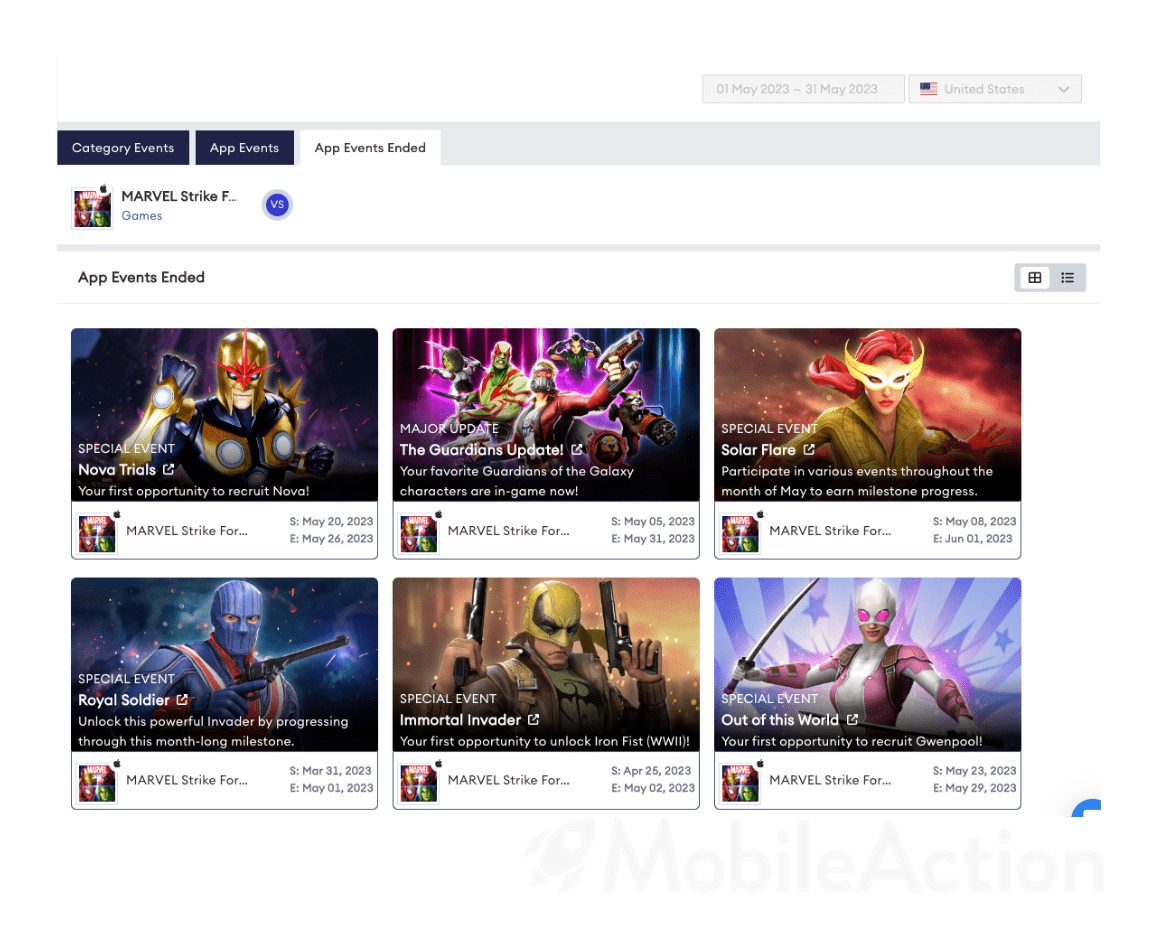
Task: Click the VS compare badge
Action: [x=277, y=204]
